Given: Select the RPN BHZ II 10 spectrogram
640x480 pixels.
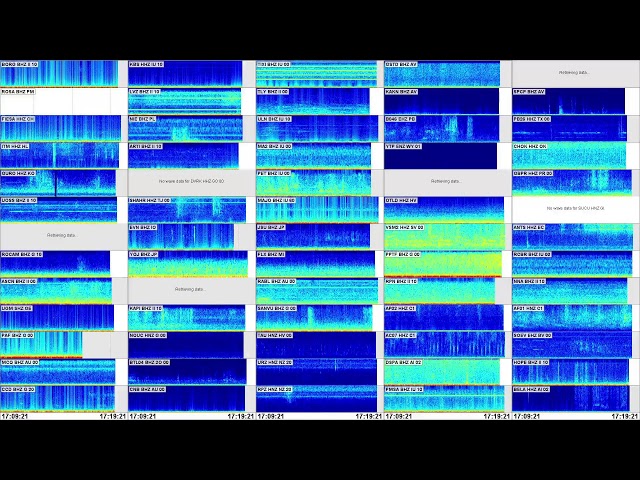Looking at the screenshot, I should click(x=440, y=291).
